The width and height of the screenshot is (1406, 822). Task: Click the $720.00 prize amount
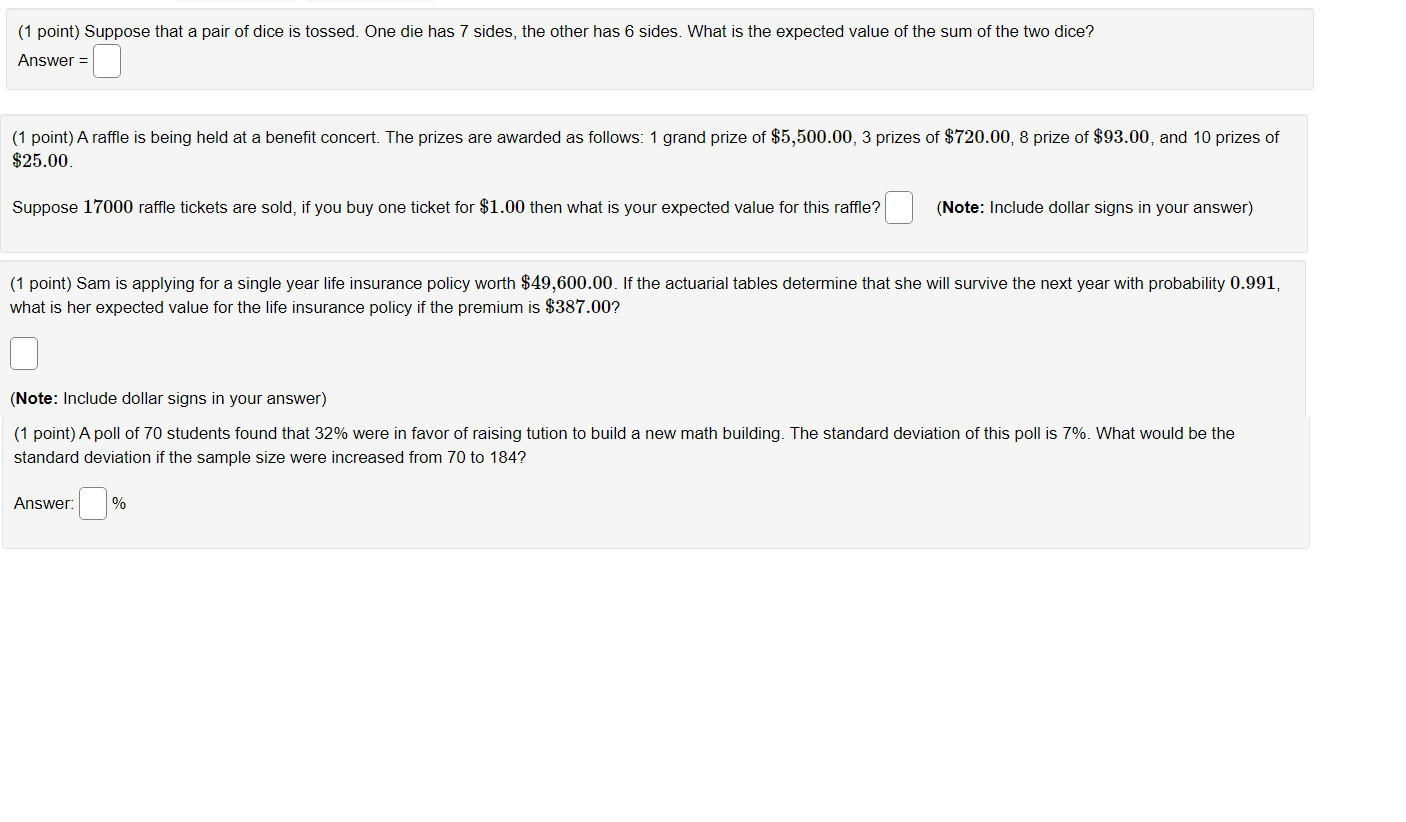coord(978,137)
